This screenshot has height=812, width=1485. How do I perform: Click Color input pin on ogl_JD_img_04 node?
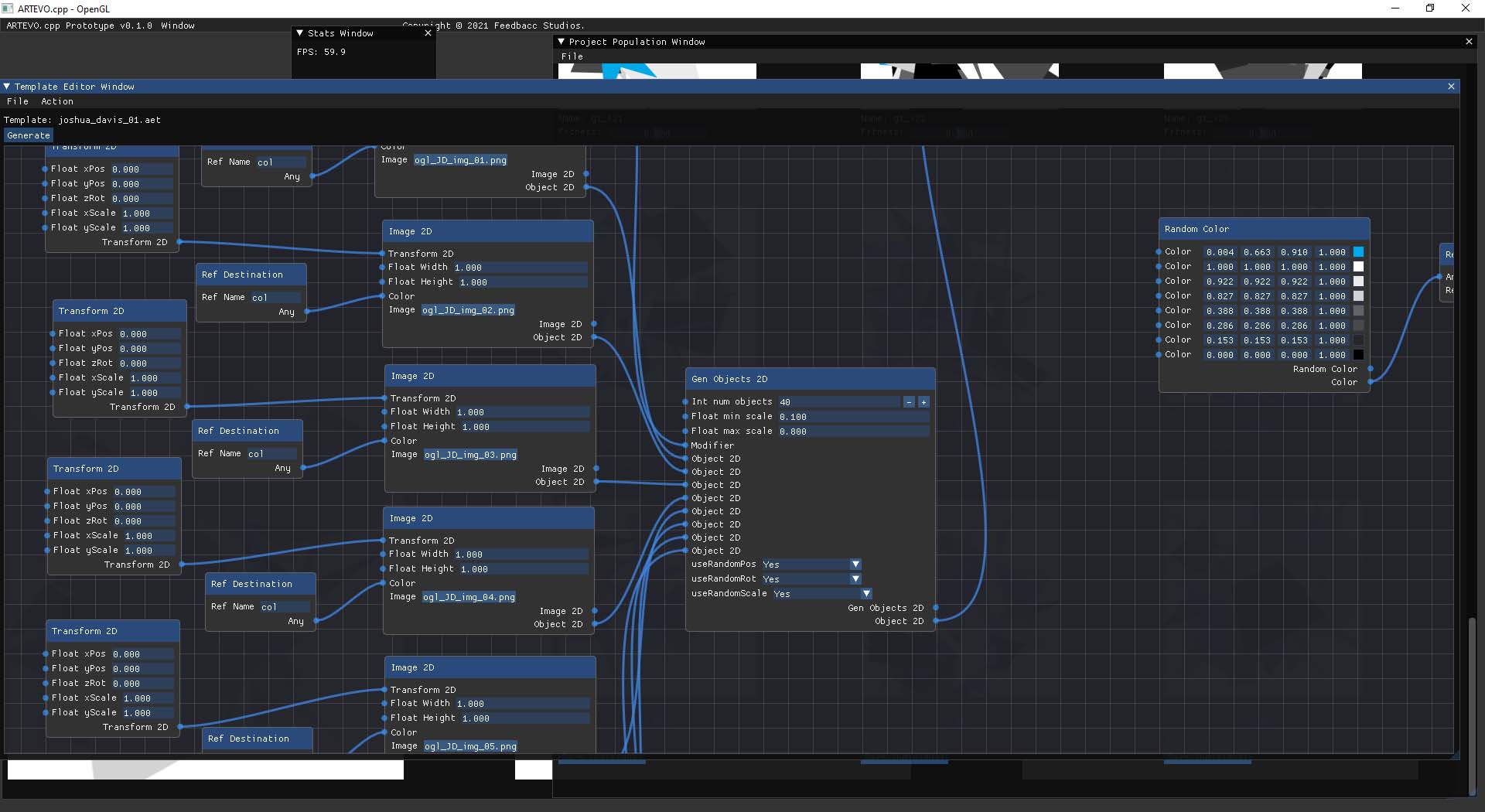(382, 583)
